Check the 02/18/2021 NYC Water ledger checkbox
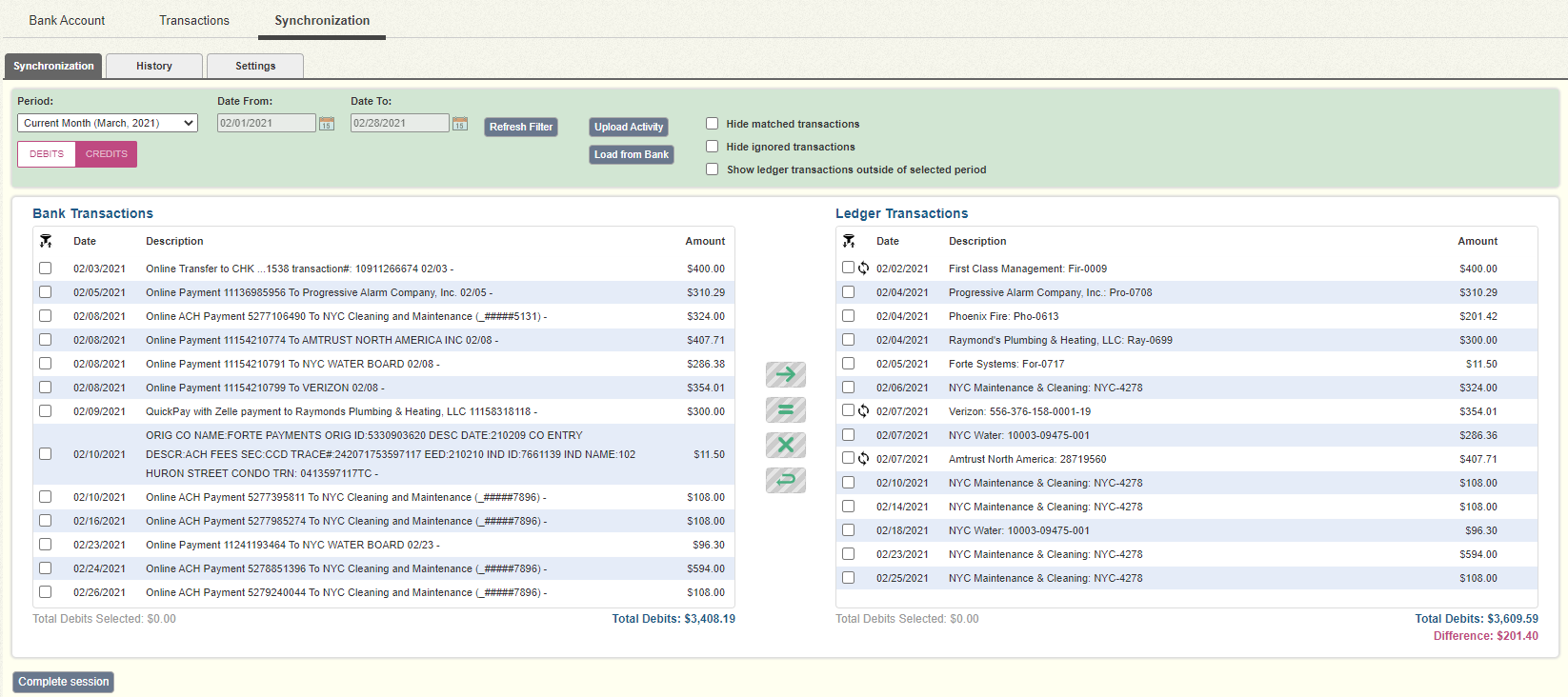Viewport: 1568px width, 697px height. [x=849, y=530]
